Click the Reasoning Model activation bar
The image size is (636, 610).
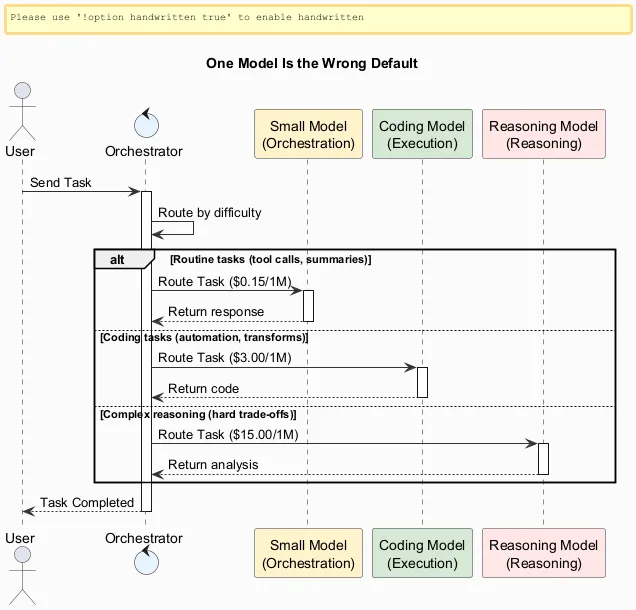tap(544, 459)
